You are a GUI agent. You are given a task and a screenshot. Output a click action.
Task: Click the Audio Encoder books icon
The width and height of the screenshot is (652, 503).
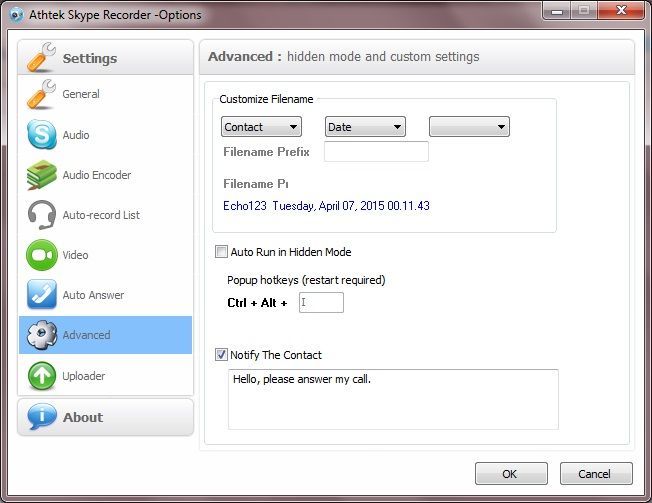tap(41, 175)
